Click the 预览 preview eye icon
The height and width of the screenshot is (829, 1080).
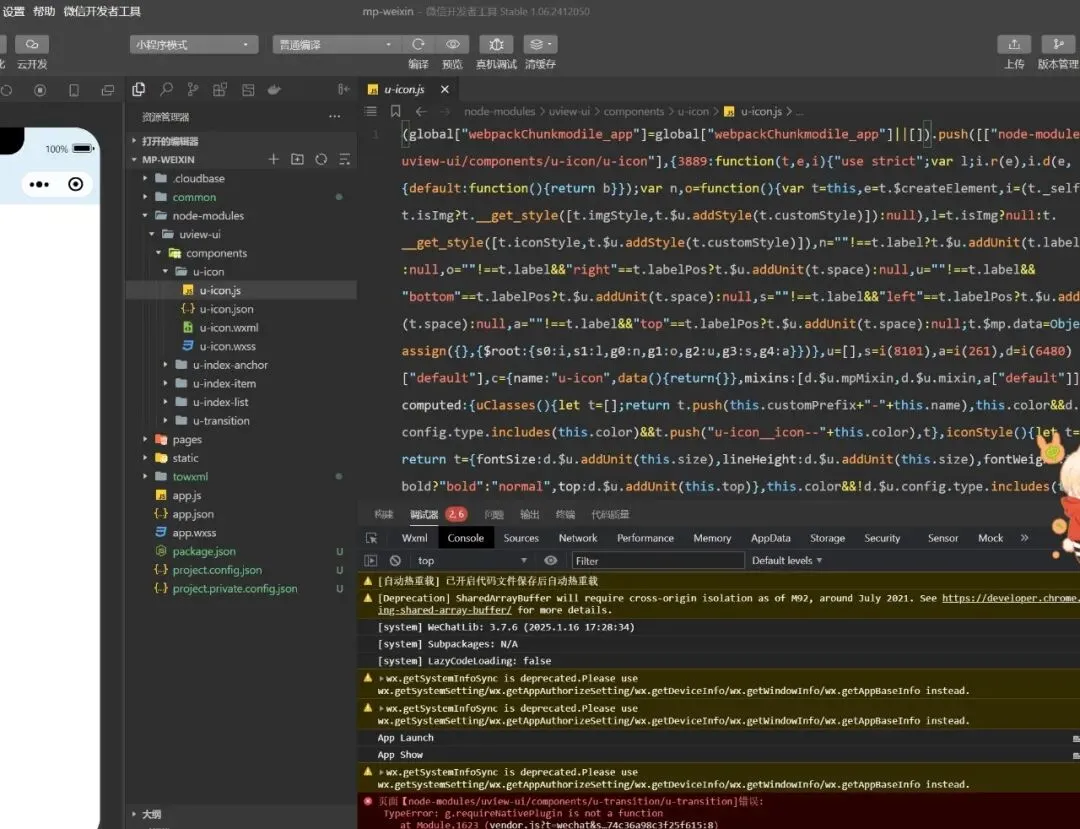point(453,44)
